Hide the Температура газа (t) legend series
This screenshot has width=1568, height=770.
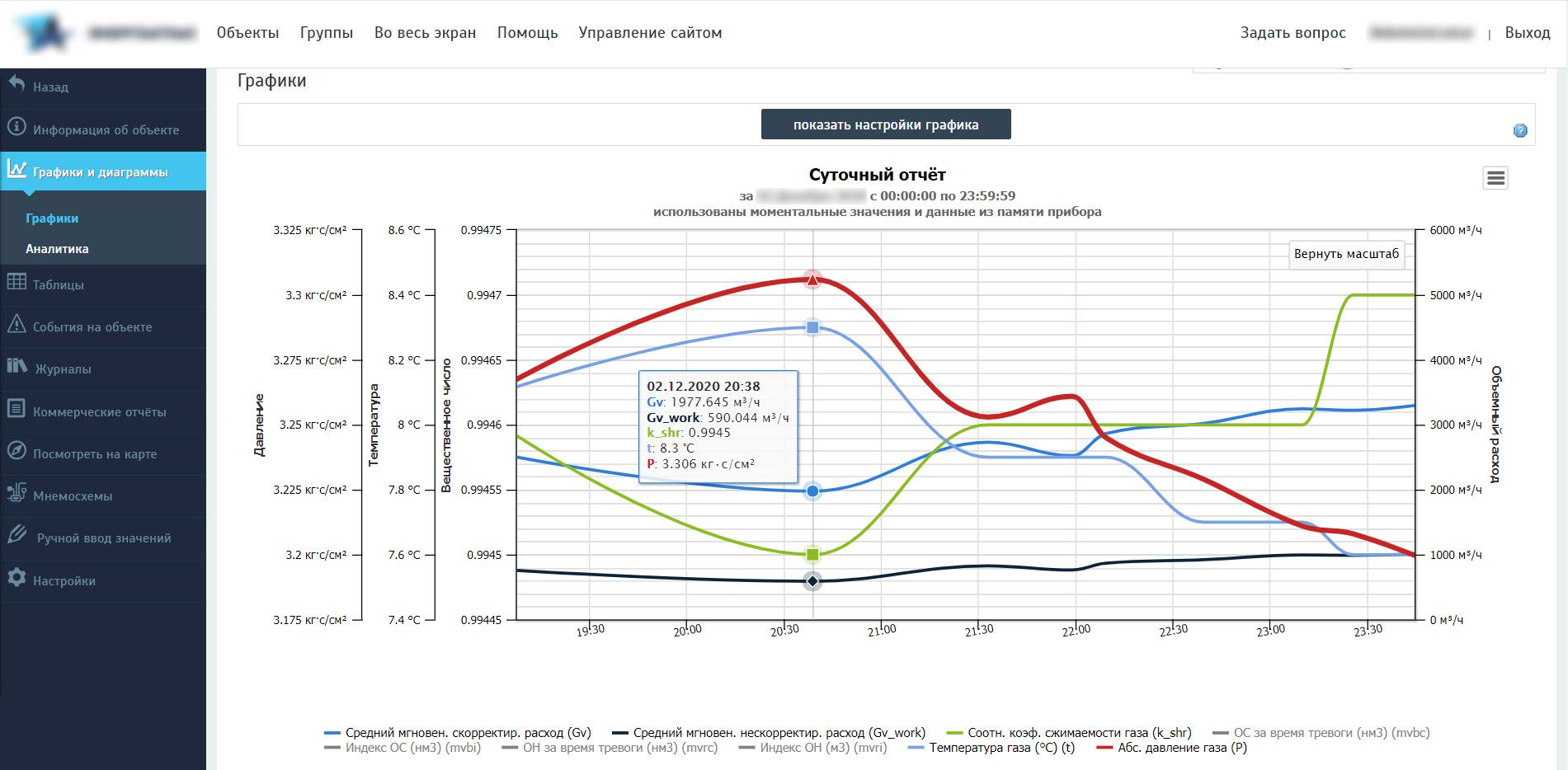(1001, 748)
